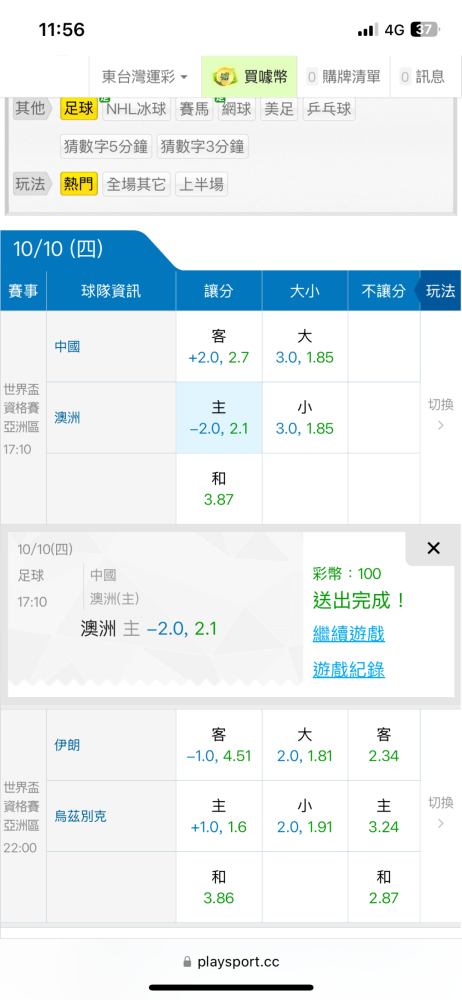Pick 客 +2.0, 2.7 handicap for 中國
Viewport: 462px width, 1000px height.
point(219,347)
